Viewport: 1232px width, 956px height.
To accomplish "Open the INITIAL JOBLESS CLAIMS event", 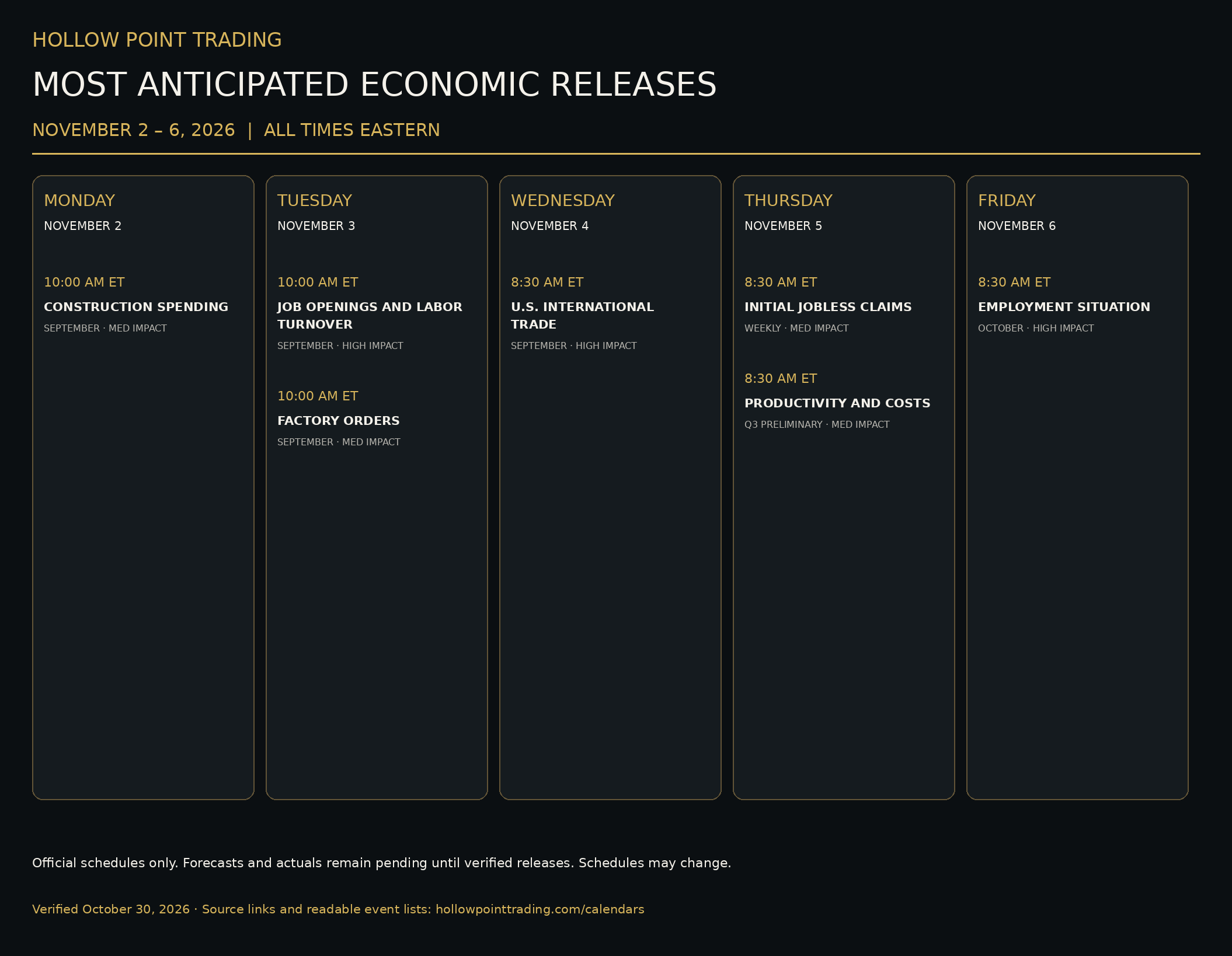I will click(x=828, y=306).
